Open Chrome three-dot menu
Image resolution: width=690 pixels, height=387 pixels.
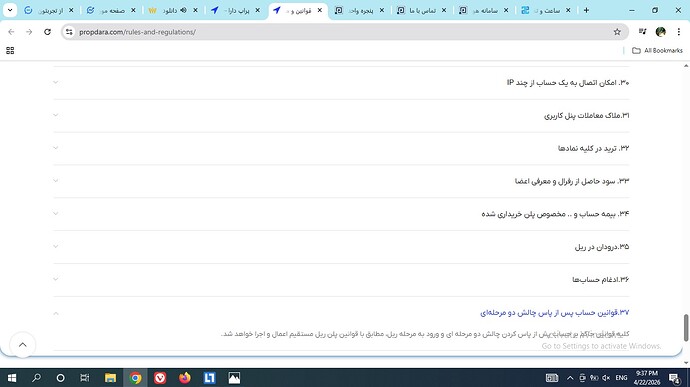tap(679, 32)
